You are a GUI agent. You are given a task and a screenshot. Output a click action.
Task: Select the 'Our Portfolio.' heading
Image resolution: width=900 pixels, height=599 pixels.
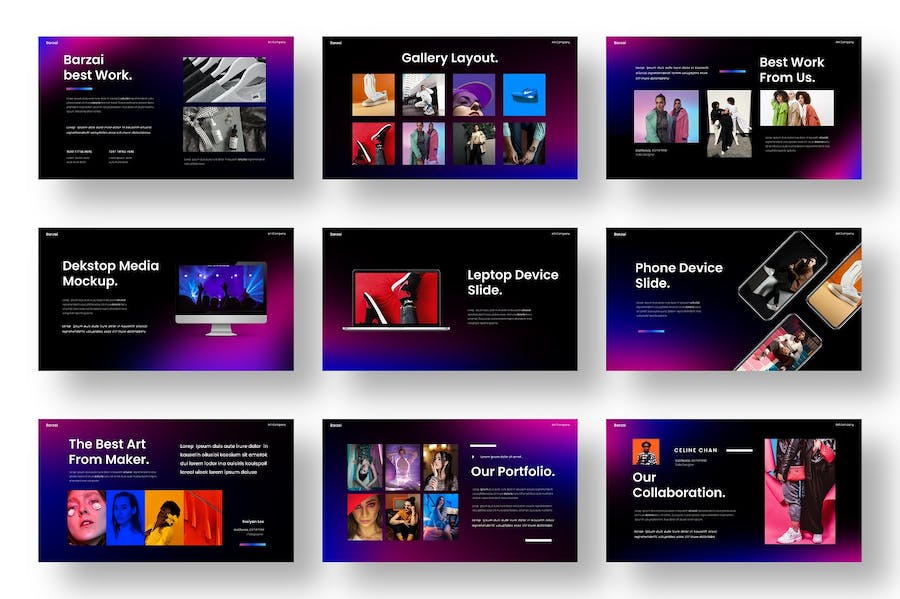(513, 472)
